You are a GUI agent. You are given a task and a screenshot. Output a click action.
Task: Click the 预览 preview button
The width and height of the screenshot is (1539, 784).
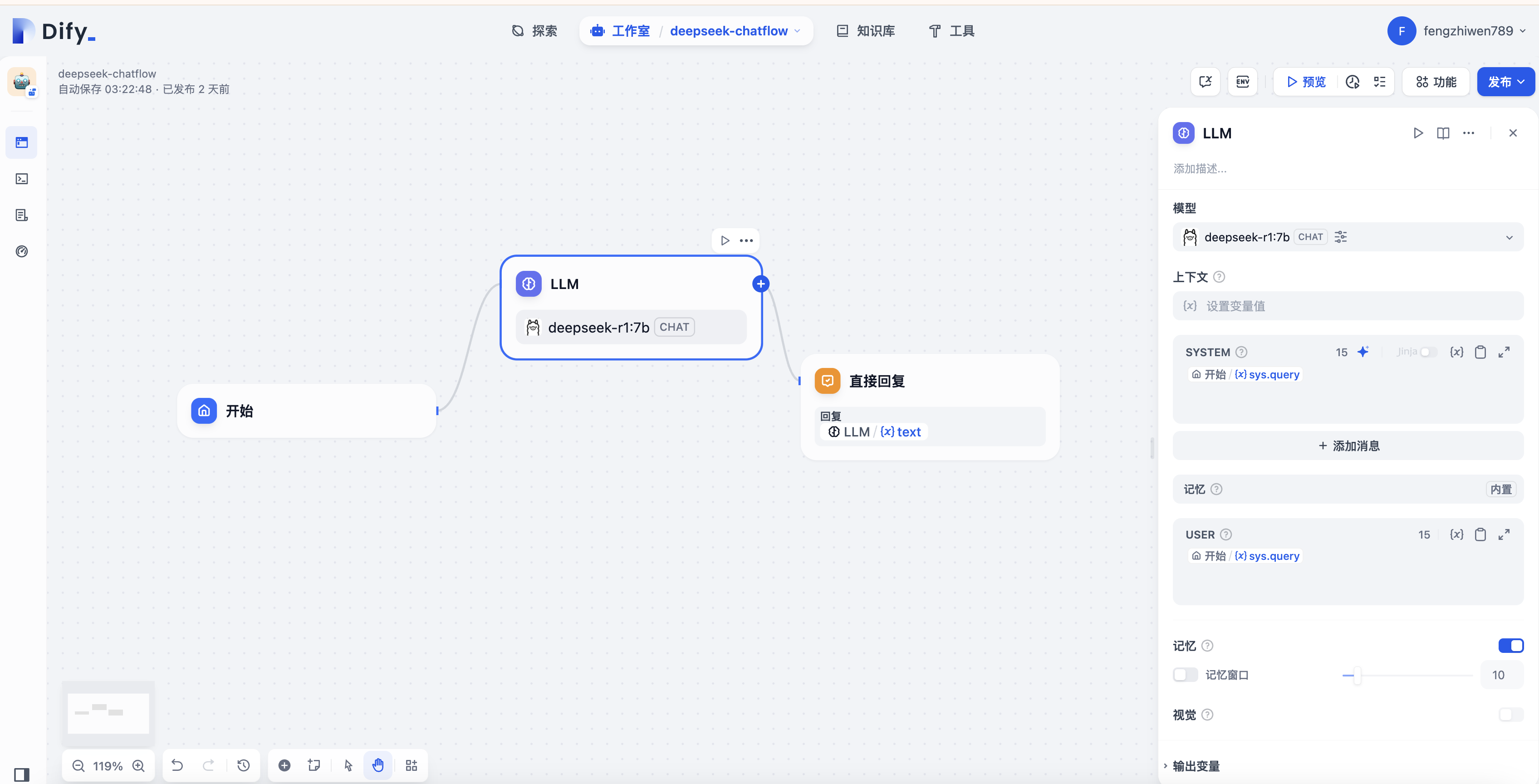(1306, 82)
